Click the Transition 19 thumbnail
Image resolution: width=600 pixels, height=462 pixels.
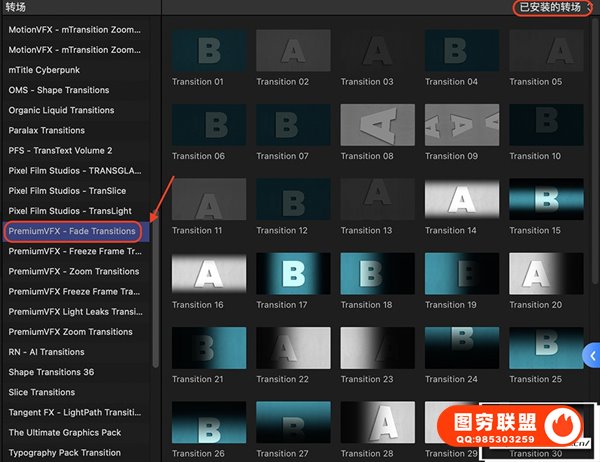462,273
